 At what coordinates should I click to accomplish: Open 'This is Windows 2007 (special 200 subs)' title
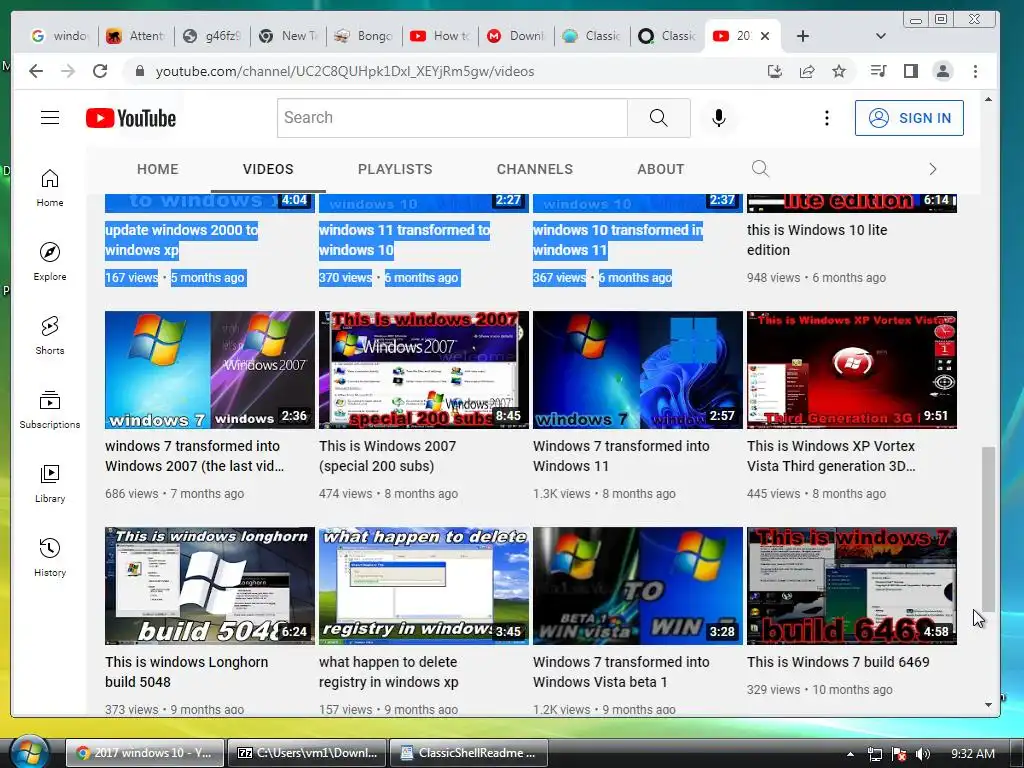pos(387,456)
